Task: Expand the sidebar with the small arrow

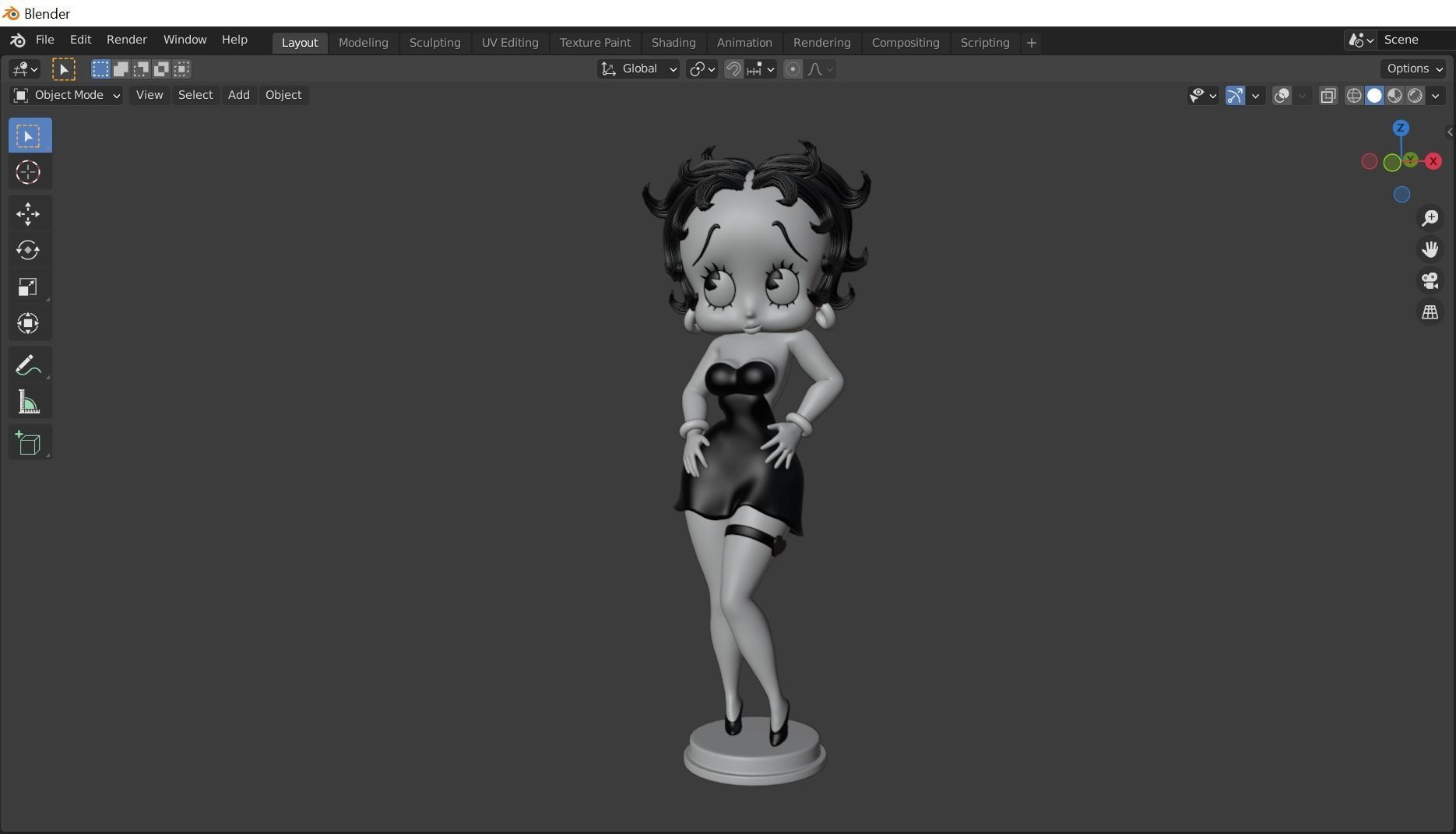Action: pos(1450,132)
